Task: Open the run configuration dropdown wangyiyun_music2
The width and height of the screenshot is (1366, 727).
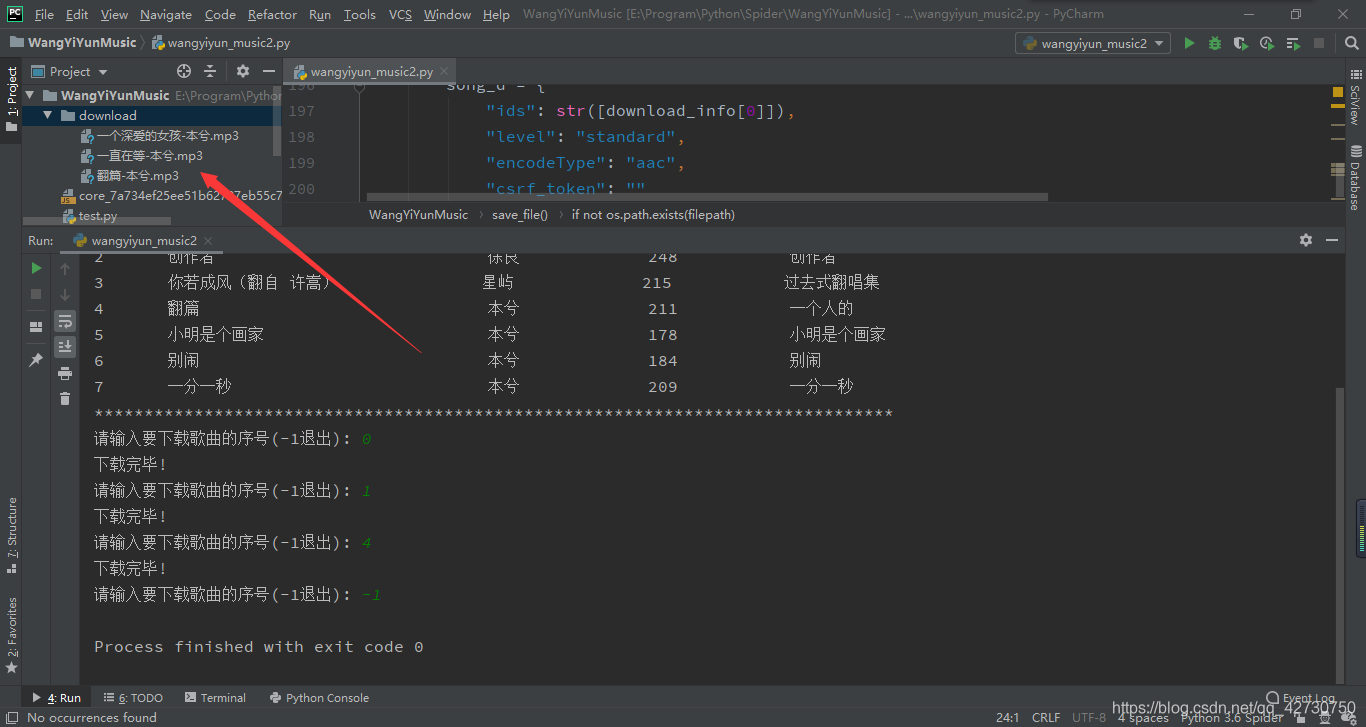Action: 1093,43
